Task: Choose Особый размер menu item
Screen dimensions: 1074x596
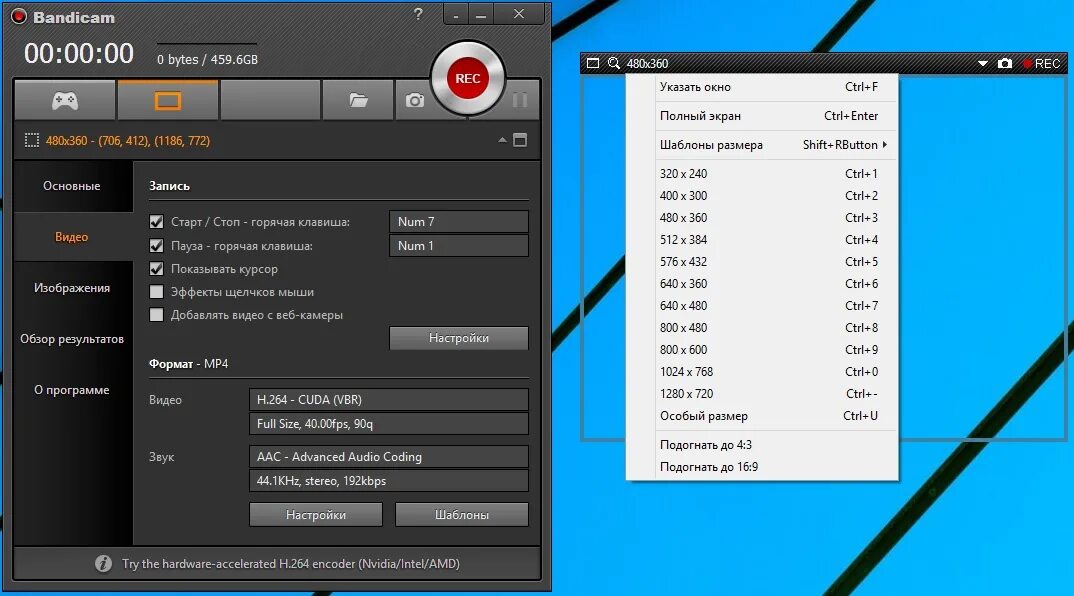Action: tap(762, 415)
